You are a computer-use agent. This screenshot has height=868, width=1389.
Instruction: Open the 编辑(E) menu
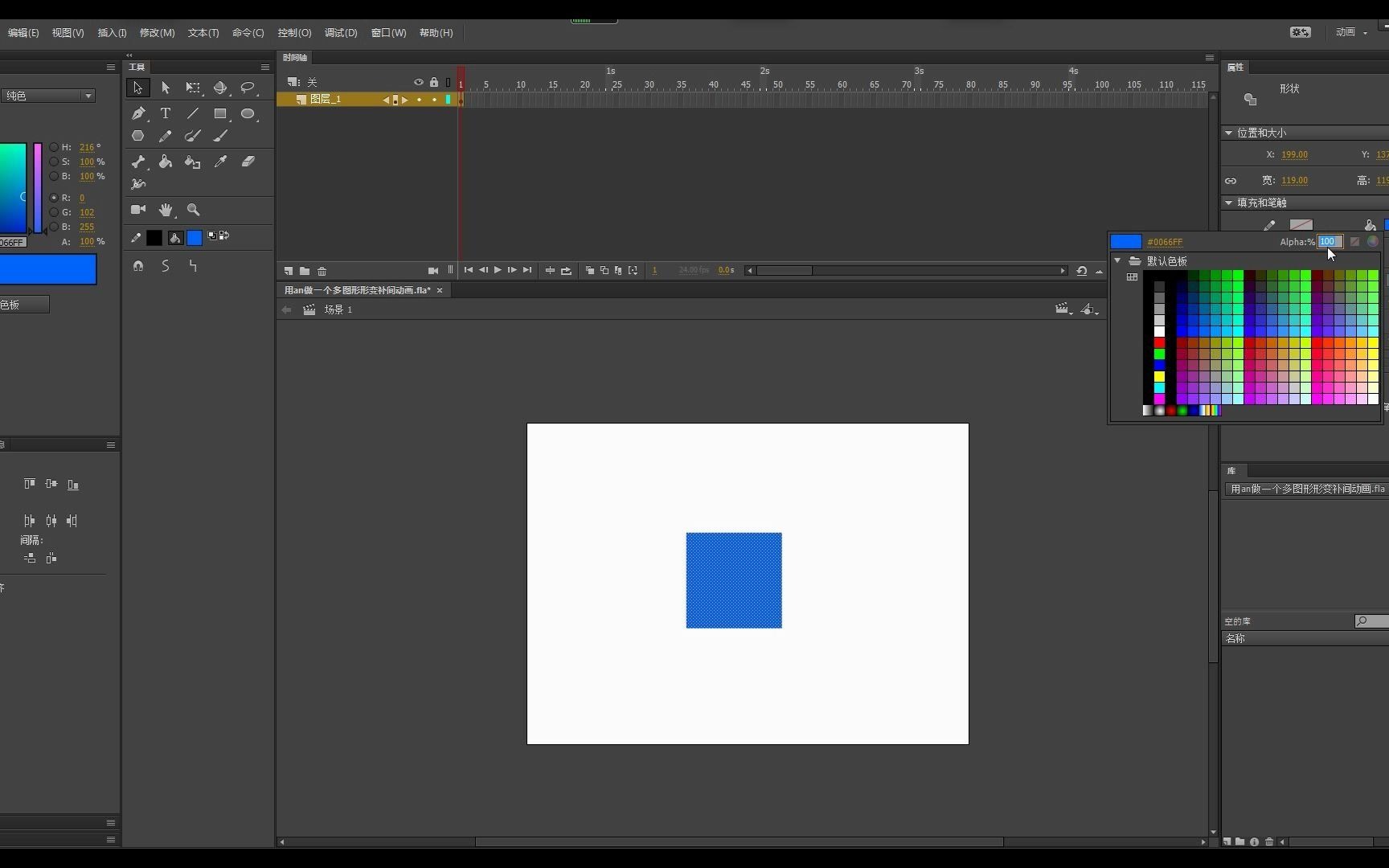point(23,33)
